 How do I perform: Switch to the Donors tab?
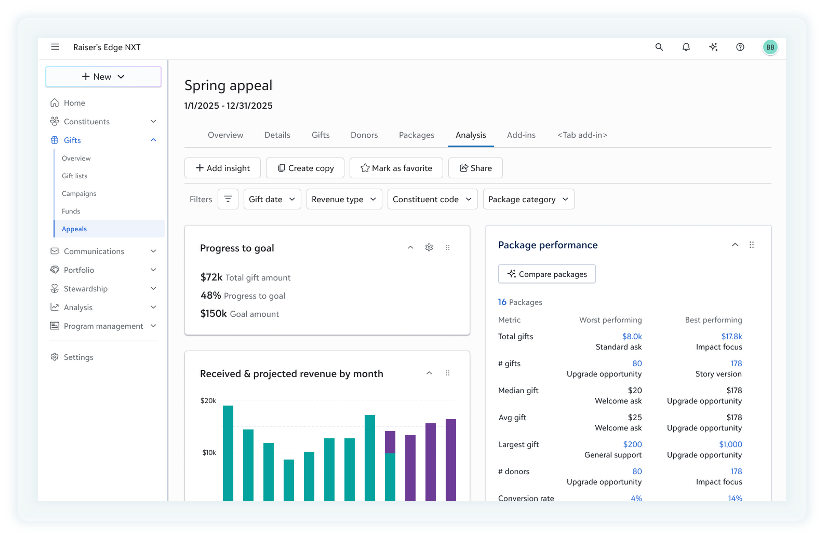[364, 135]
